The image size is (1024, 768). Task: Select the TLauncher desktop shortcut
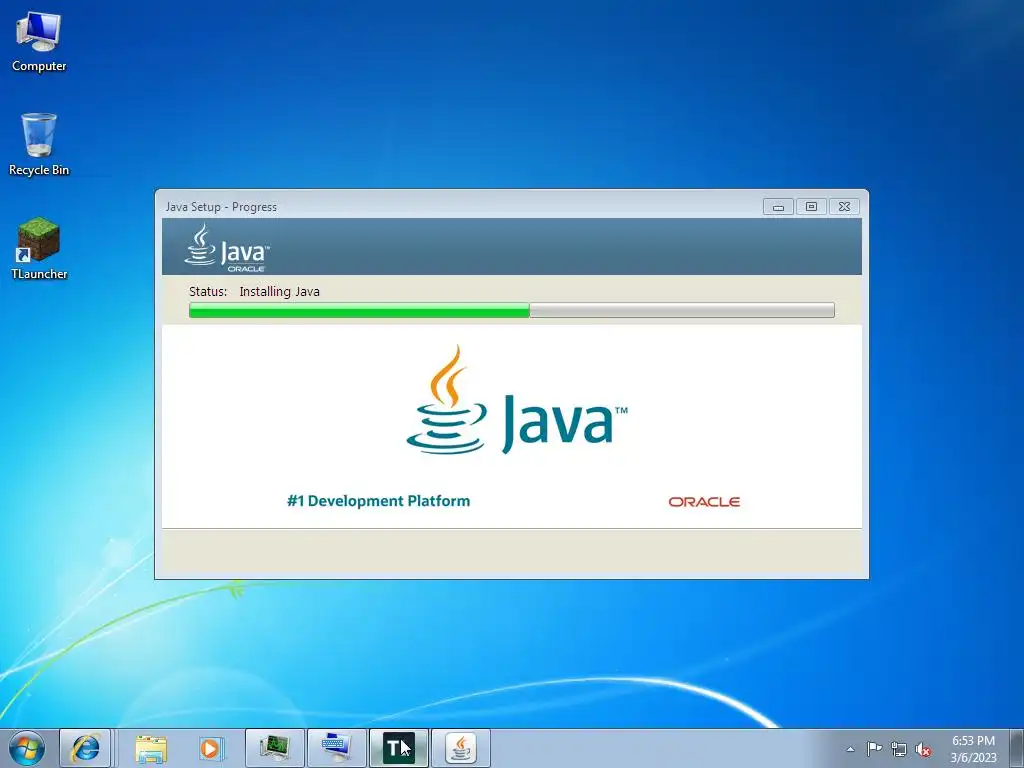coord(39,249)
